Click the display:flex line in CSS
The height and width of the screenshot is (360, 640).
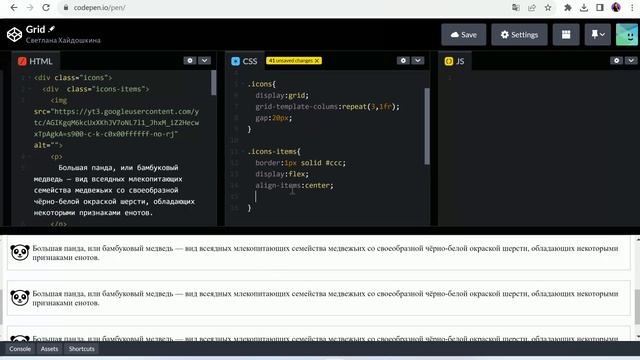[x=282, y=174]
